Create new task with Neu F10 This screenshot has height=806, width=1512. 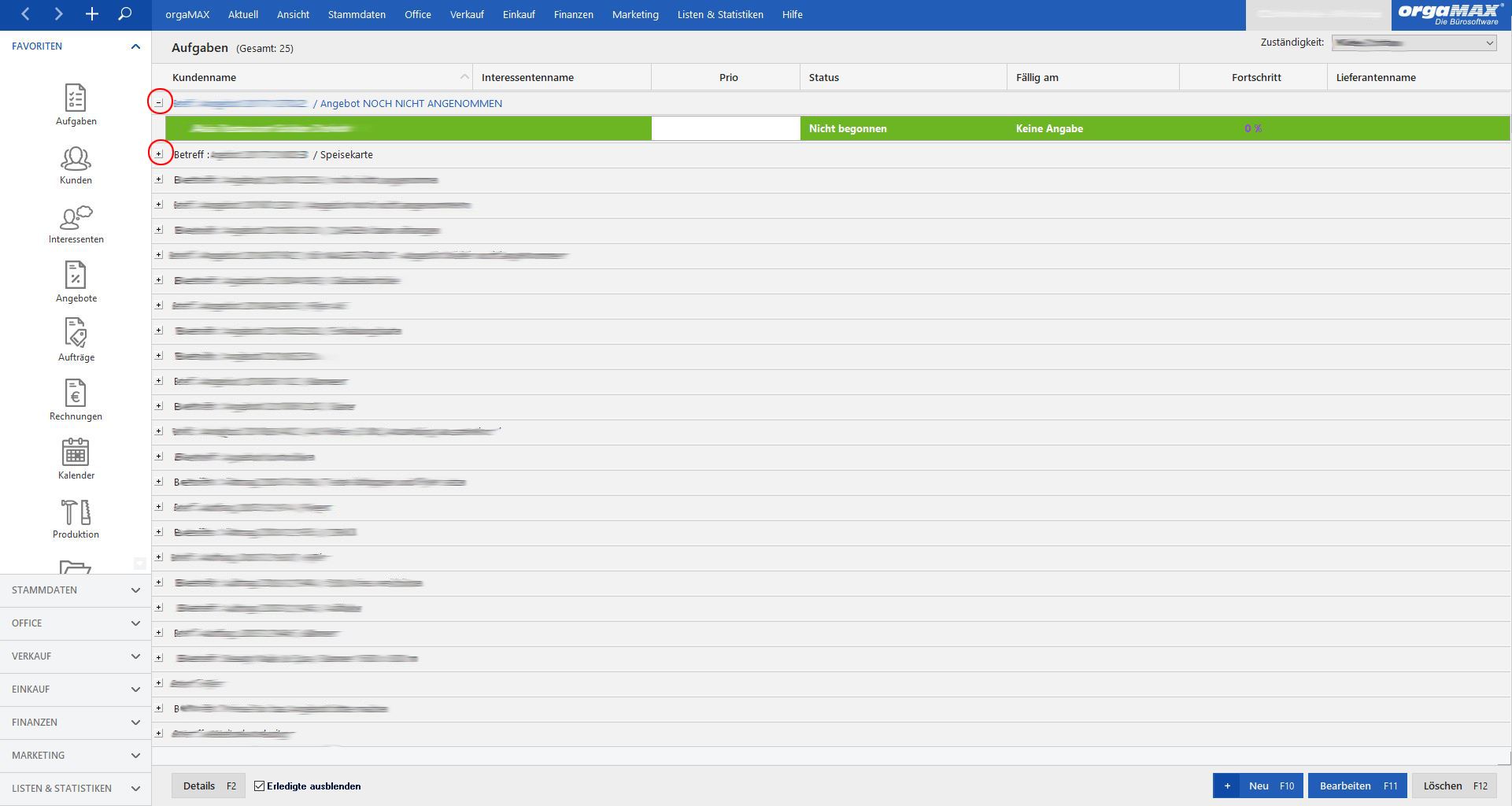(x=1258, y=786)
